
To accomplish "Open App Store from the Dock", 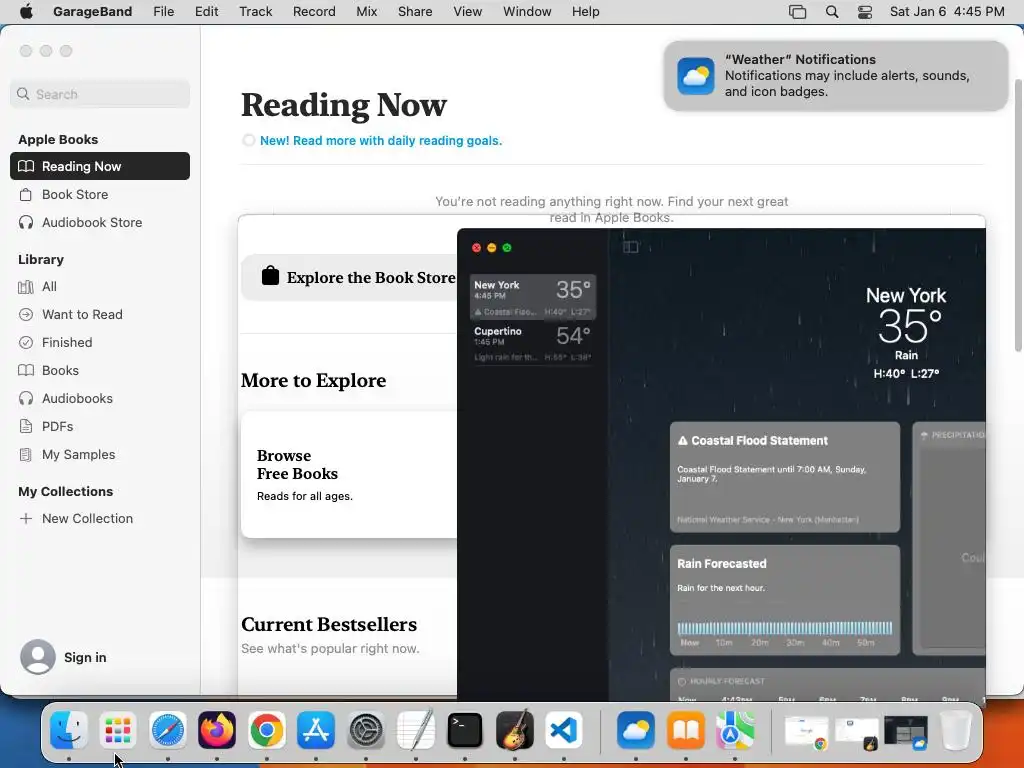I will click(x=316, y=730).
